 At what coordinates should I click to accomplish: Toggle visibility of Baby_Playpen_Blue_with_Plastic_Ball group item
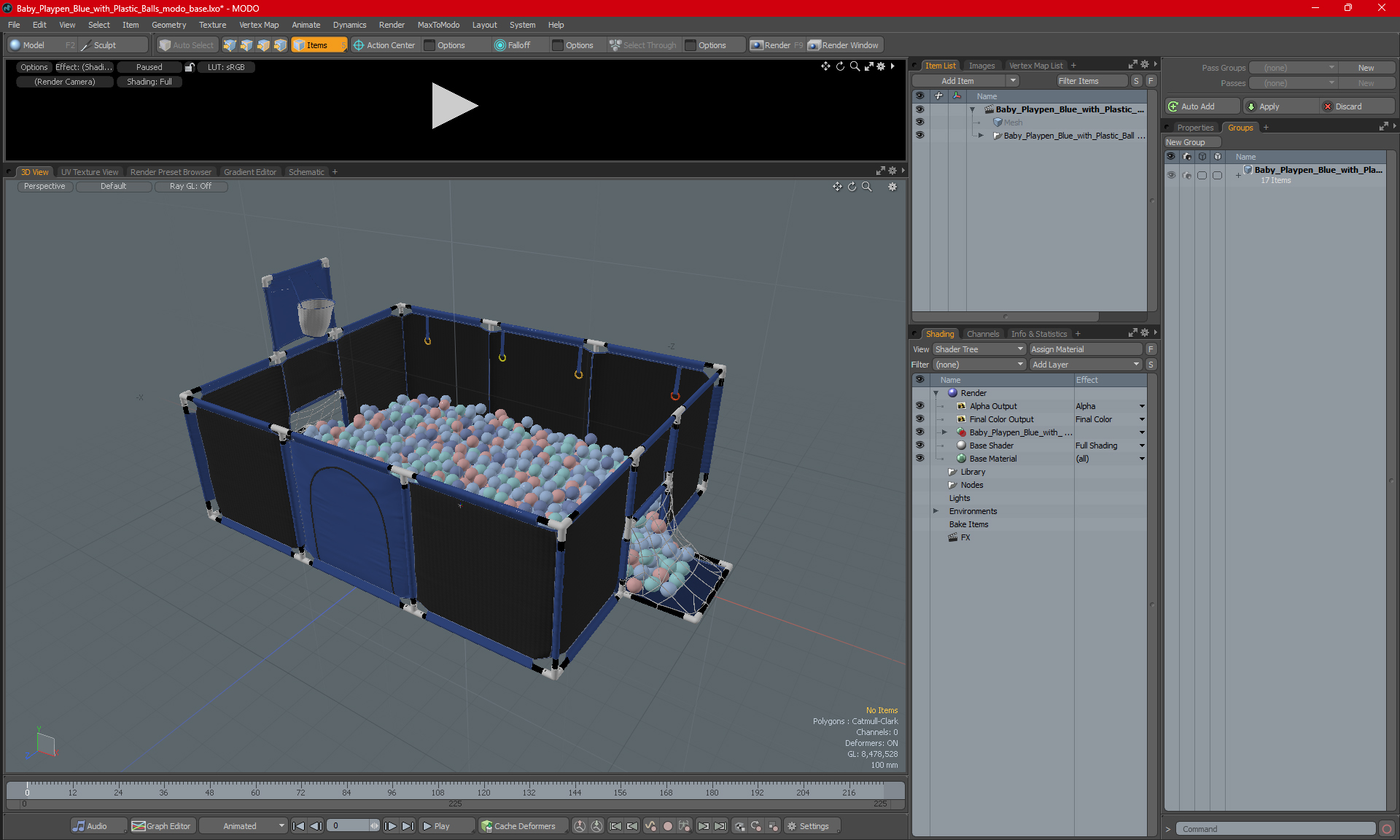click(x=919, y=136)
